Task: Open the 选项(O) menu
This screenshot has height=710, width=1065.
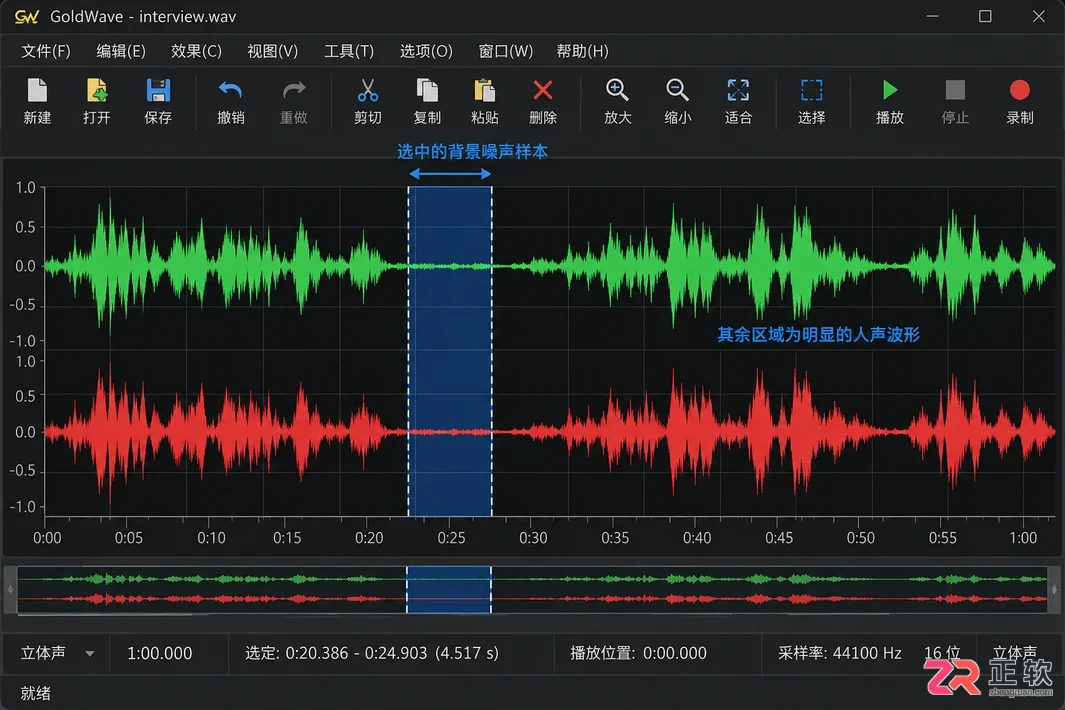Action: [x=426, y=51]
